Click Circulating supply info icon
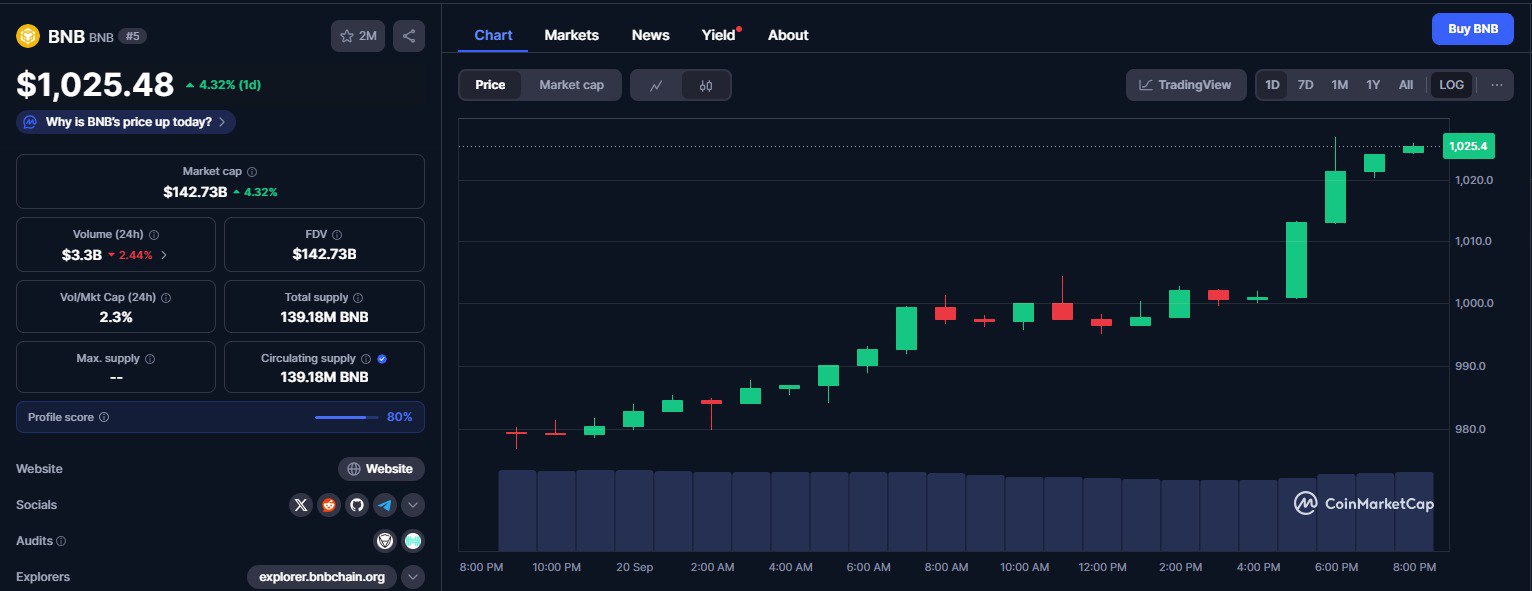Viewport: 1532px width, 591px height. pyautogui.click(x=366, y=358)
